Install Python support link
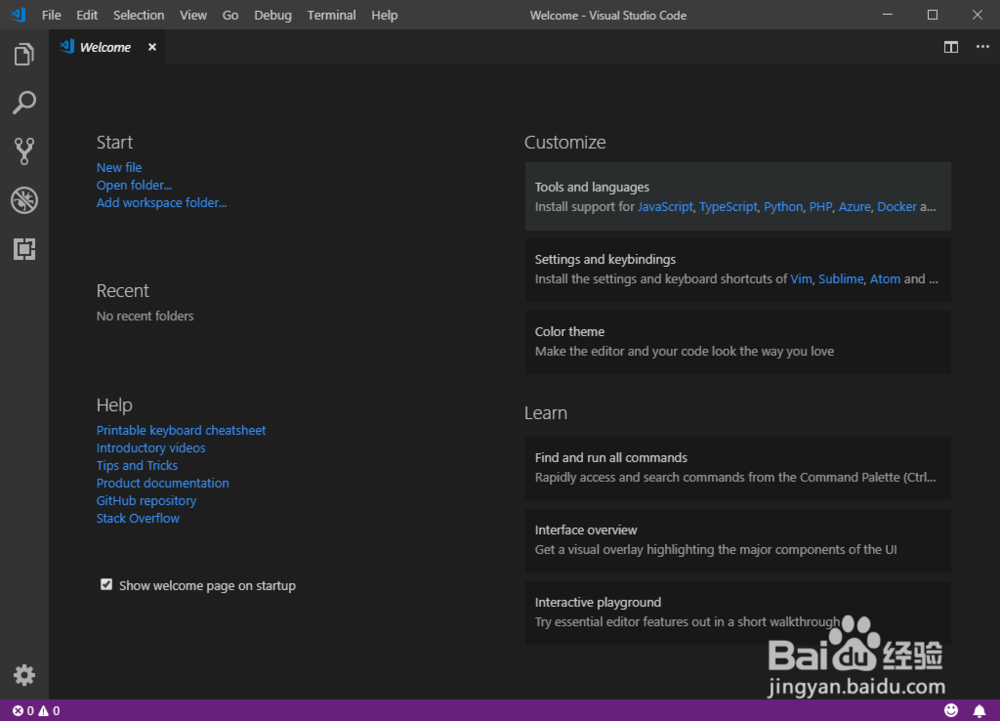The width and height of the screenshot is (1000, 721). [783, 207]
